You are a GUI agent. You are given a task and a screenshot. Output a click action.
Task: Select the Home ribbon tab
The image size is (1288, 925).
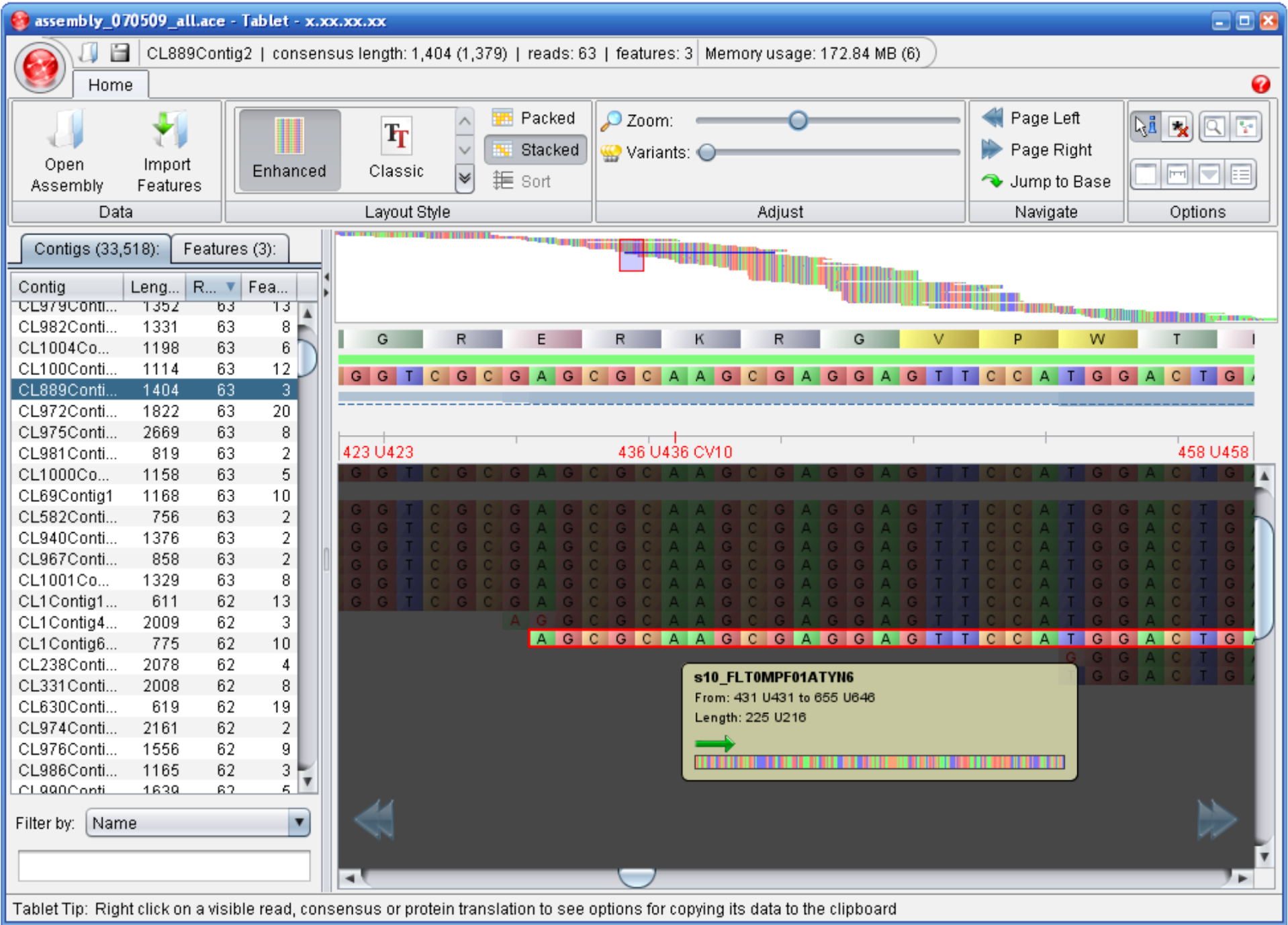[x=110, y=85]
